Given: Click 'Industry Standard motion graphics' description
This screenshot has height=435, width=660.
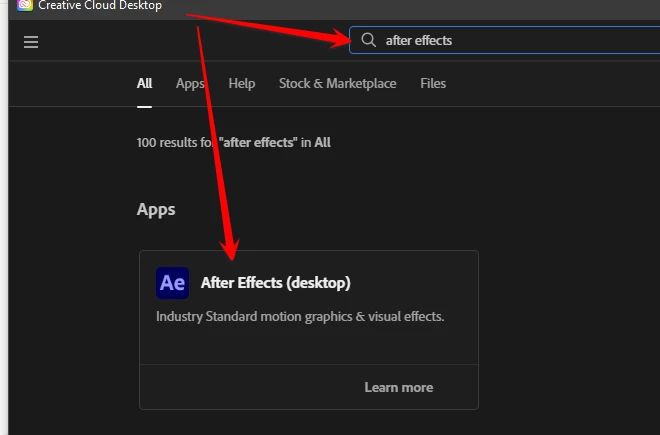Looking at the screenshot, I should coord(300,317).
